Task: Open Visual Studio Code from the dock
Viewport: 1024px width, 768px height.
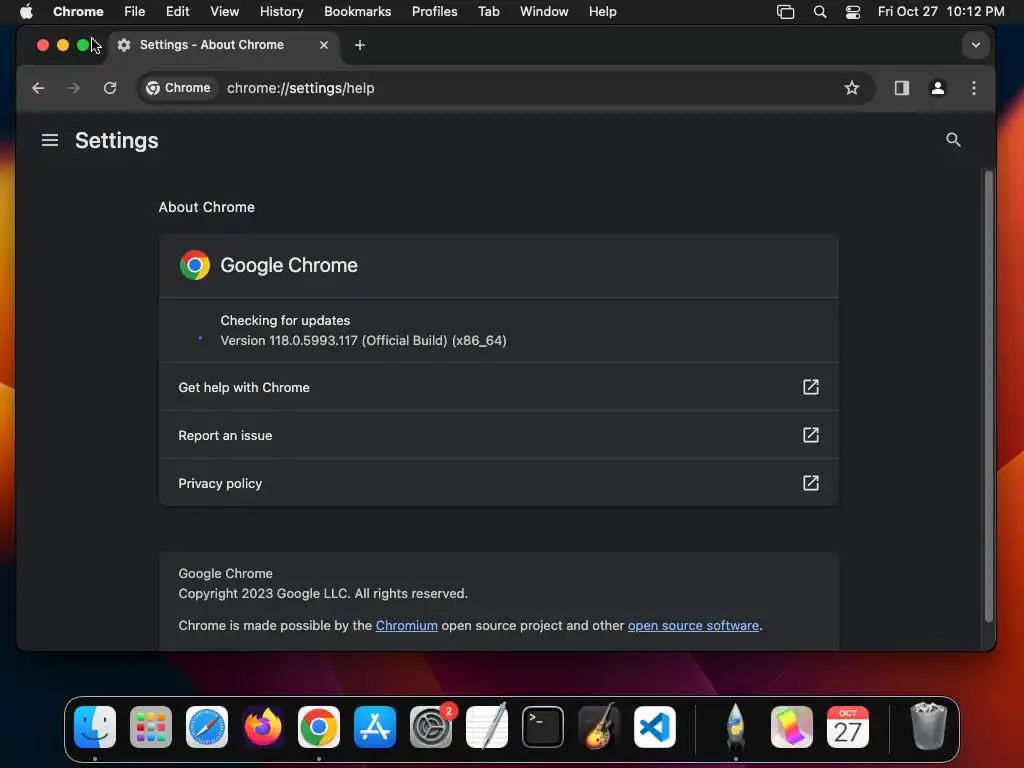Action: tap(655, 727)
